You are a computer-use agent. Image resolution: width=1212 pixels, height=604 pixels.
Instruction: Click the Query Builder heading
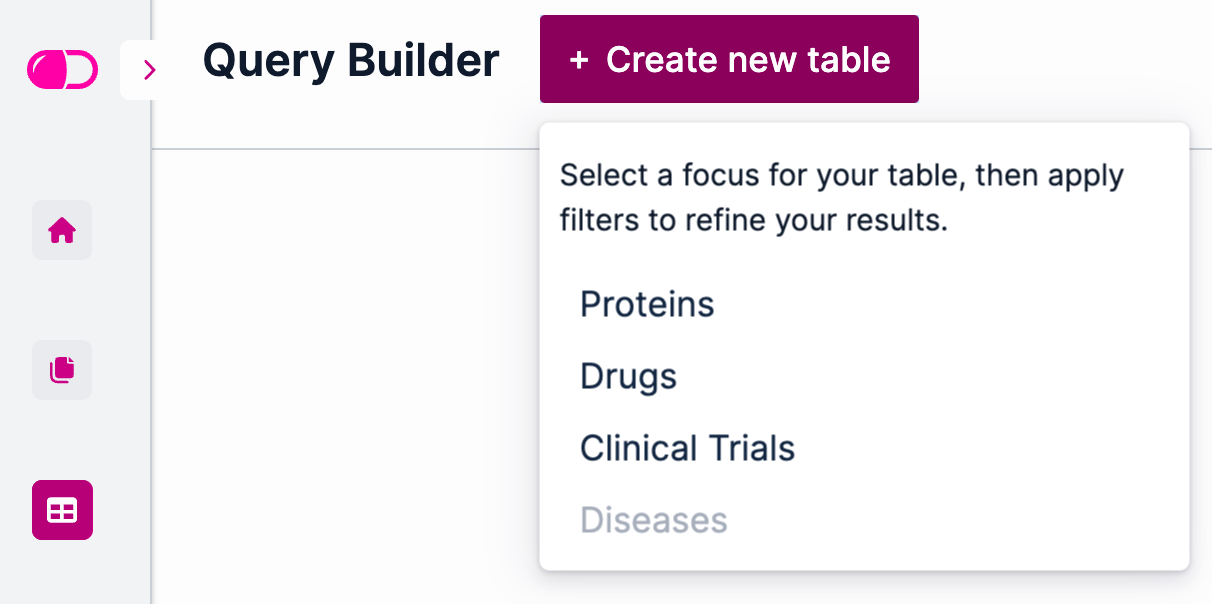coord(351,60)
